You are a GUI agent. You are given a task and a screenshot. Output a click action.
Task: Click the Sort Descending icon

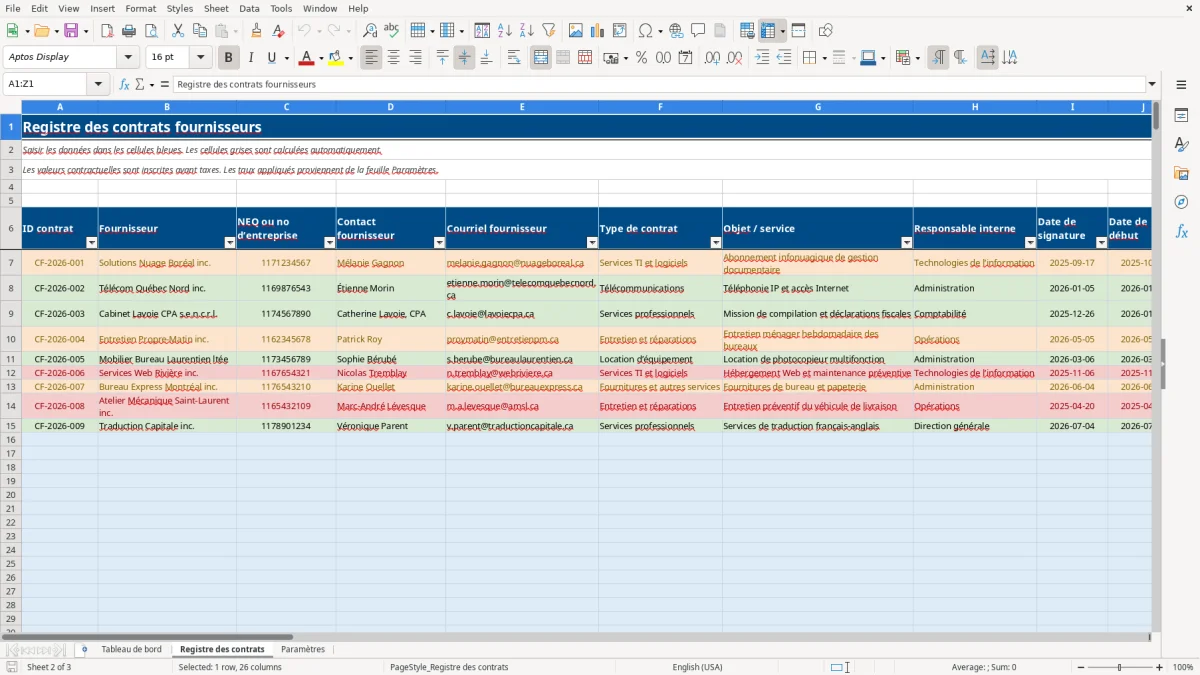click(526, 31)
